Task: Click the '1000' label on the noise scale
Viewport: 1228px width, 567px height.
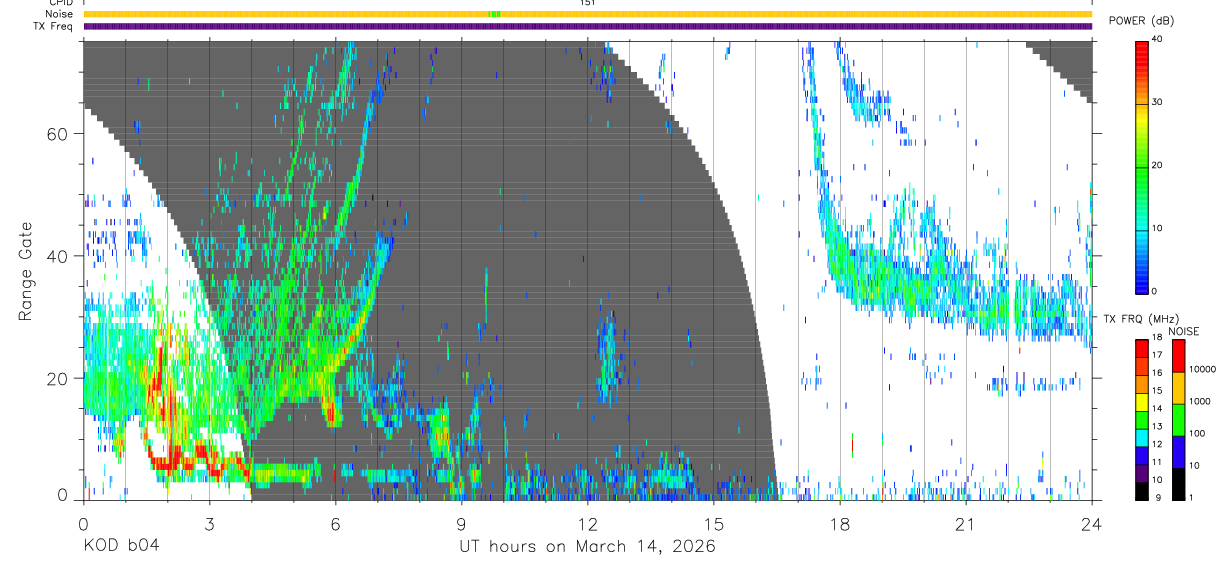Action: click(x=1198, y=401)
